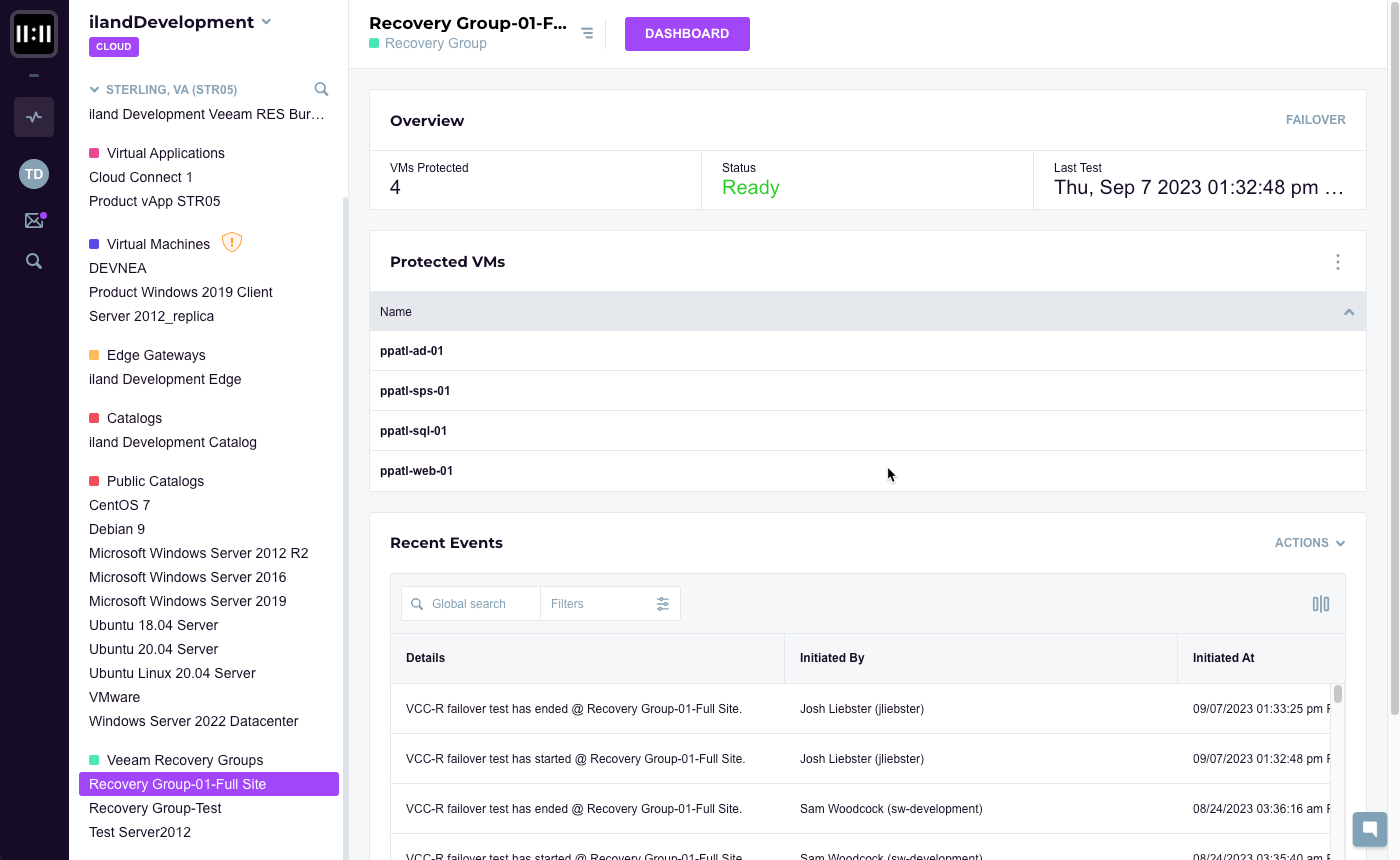The image size is (1400, 860).
Task: Collapse the Sterling, VA (STR05) section
Action: [95, 90]
